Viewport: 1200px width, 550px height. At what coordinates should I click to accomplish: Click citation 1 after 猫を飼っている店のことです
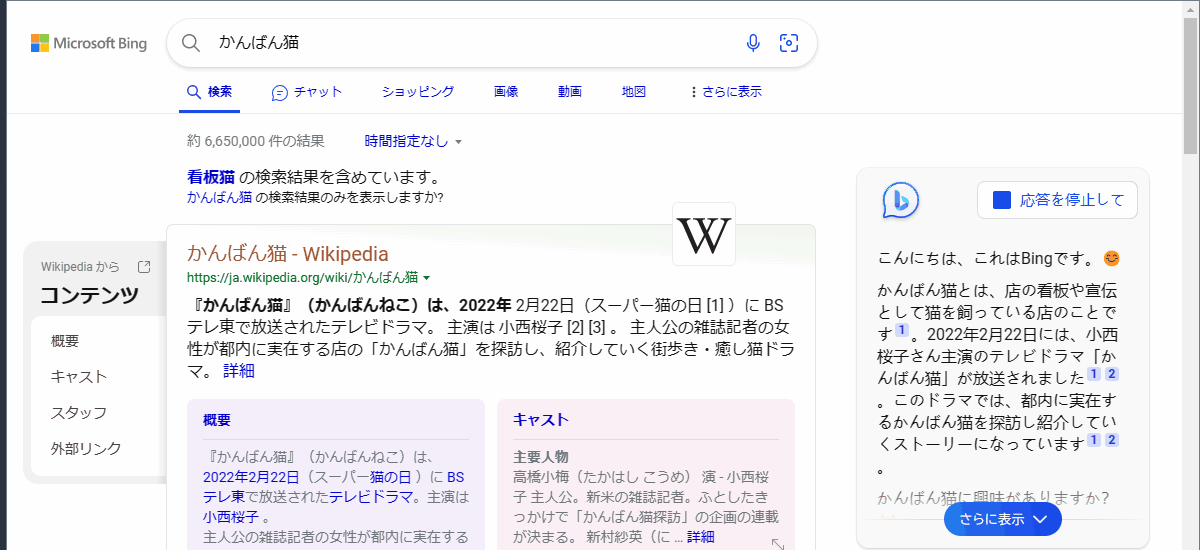[901, 331]
